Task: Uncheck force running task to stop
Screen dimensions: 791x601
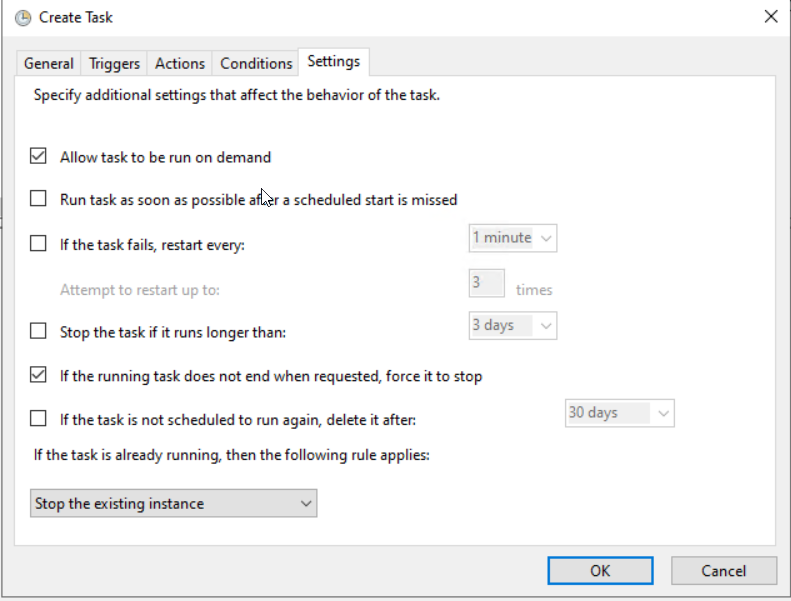Action: pyautogui.click(x=38, y=375)
